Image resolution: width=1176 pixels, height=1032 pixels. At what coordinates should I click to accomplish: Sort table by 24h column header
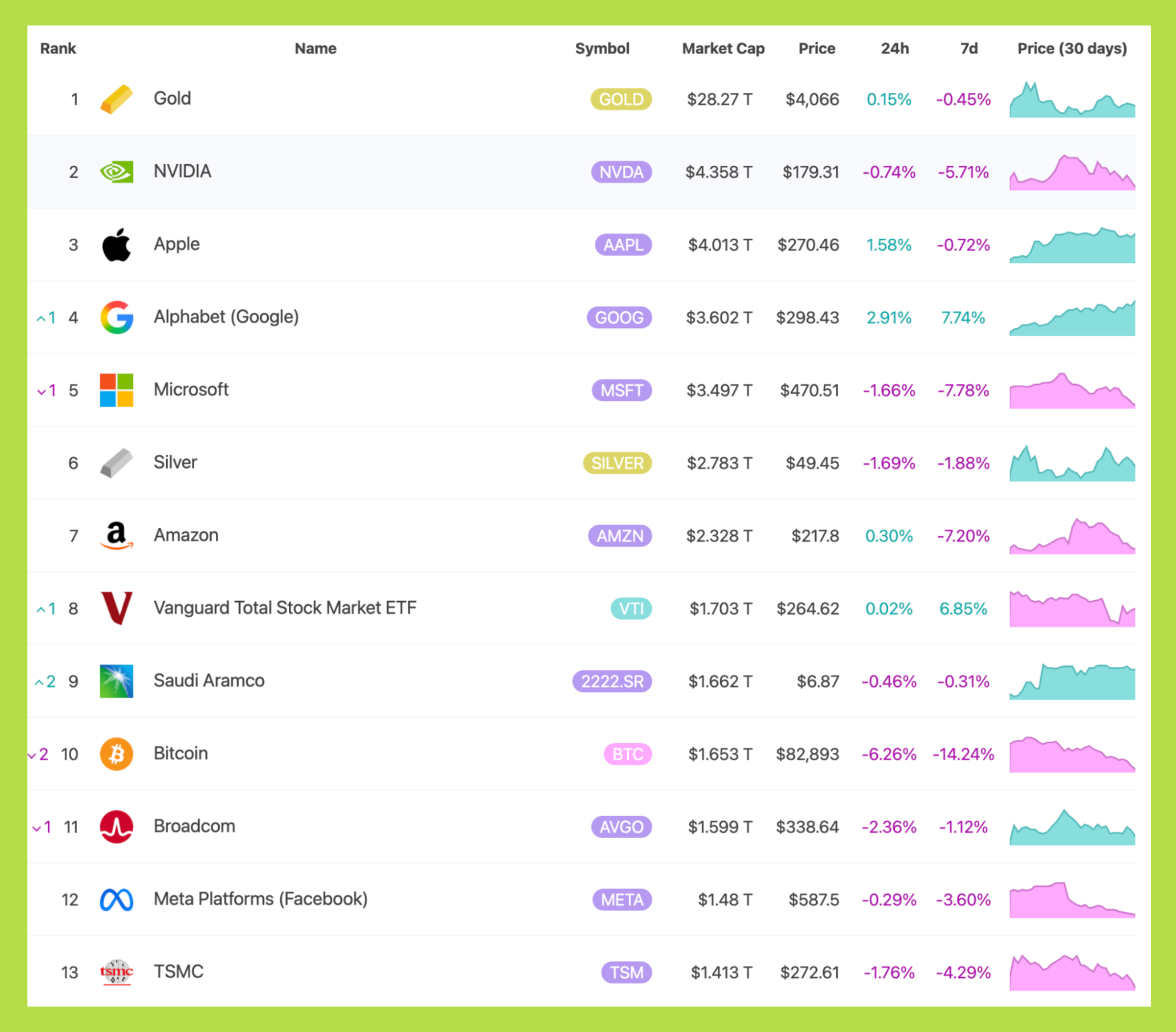(x=894, y=48)
